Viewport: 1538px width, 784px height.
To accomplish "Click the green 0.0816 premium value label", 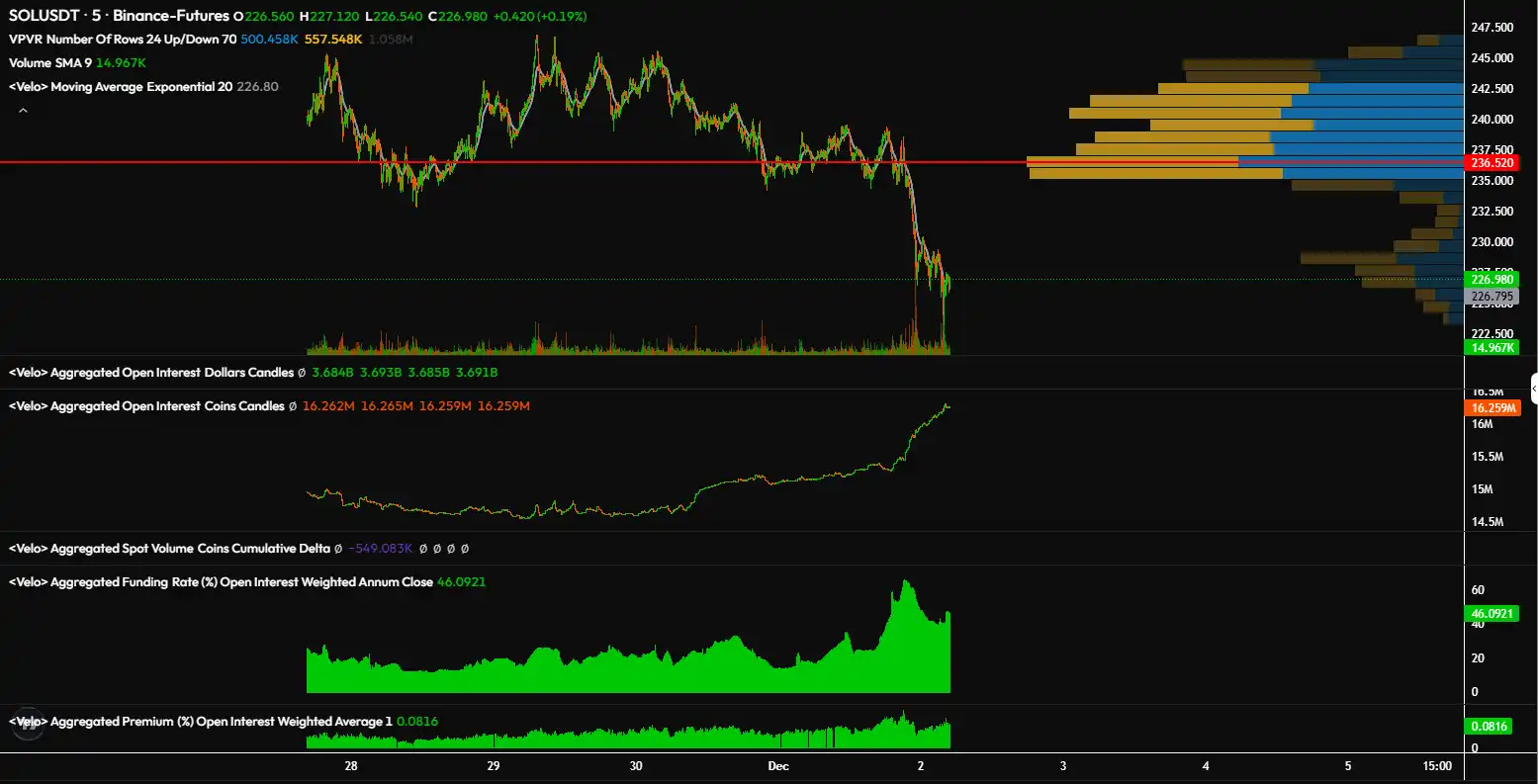I will click(x=1489, y=727).
